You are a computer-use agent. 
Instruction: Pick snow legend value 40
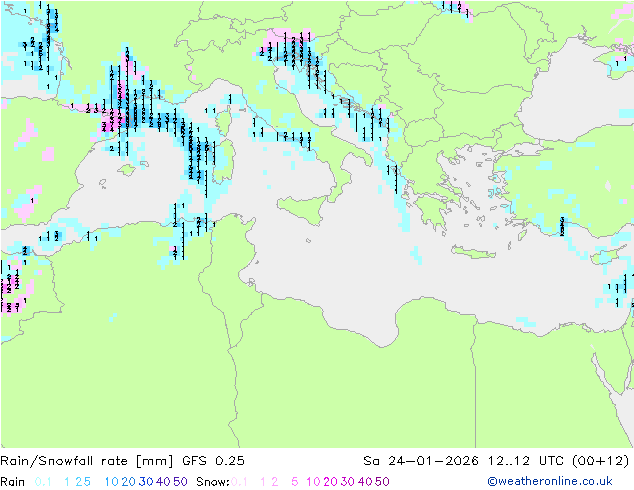[365, 482]
